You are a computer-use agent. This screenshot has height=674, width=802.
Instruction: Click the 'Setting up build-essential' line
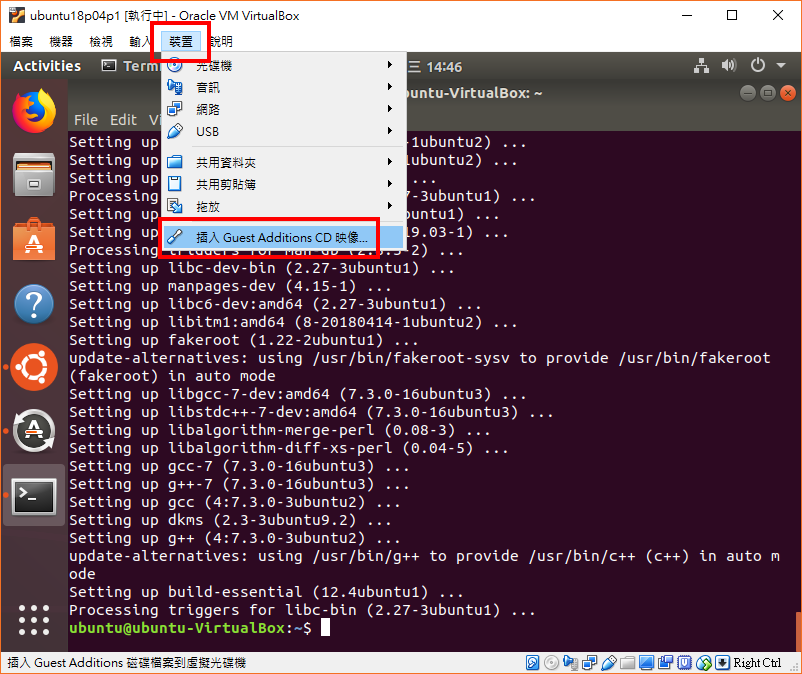(x=266, y=592)
